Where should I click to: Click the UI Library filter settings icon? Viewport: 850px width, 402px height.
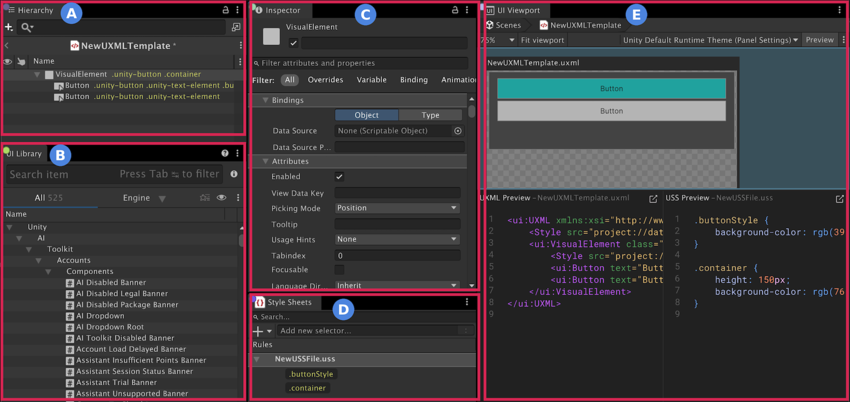point(205,198)
